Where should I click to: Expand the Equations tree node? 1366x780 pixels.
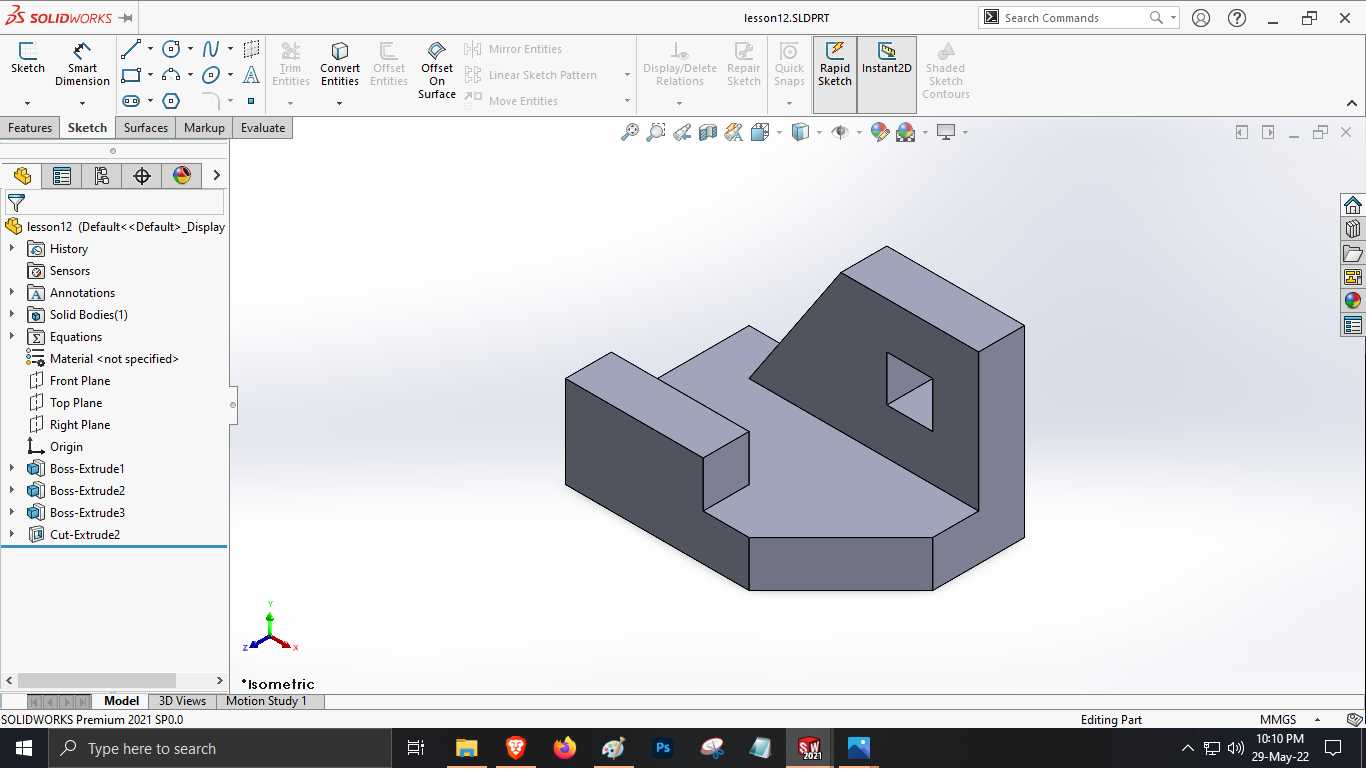[x=12, y=336]
